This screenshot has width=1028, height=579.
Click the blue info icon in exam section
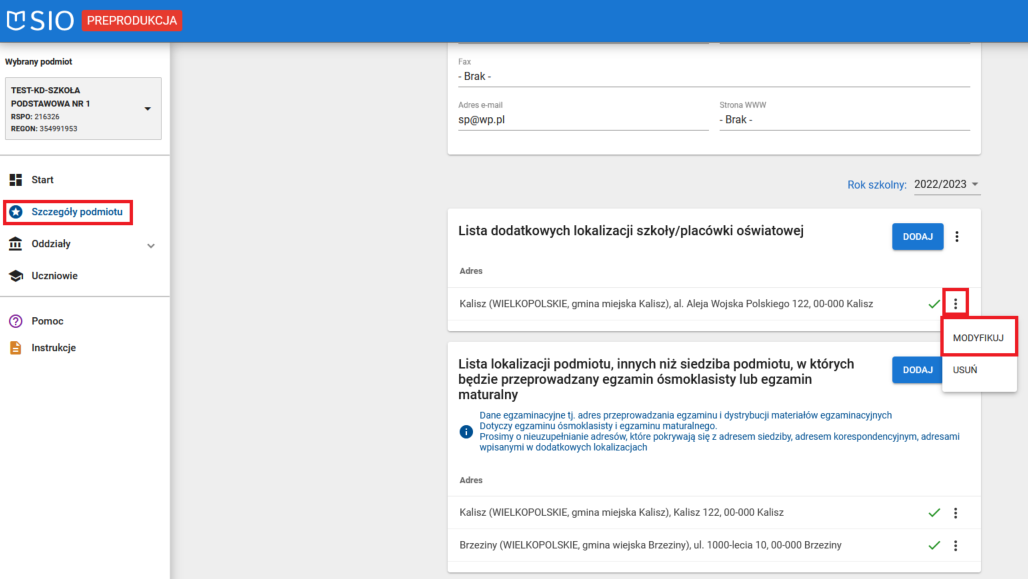pyautogui.click(x=466, y=432)
